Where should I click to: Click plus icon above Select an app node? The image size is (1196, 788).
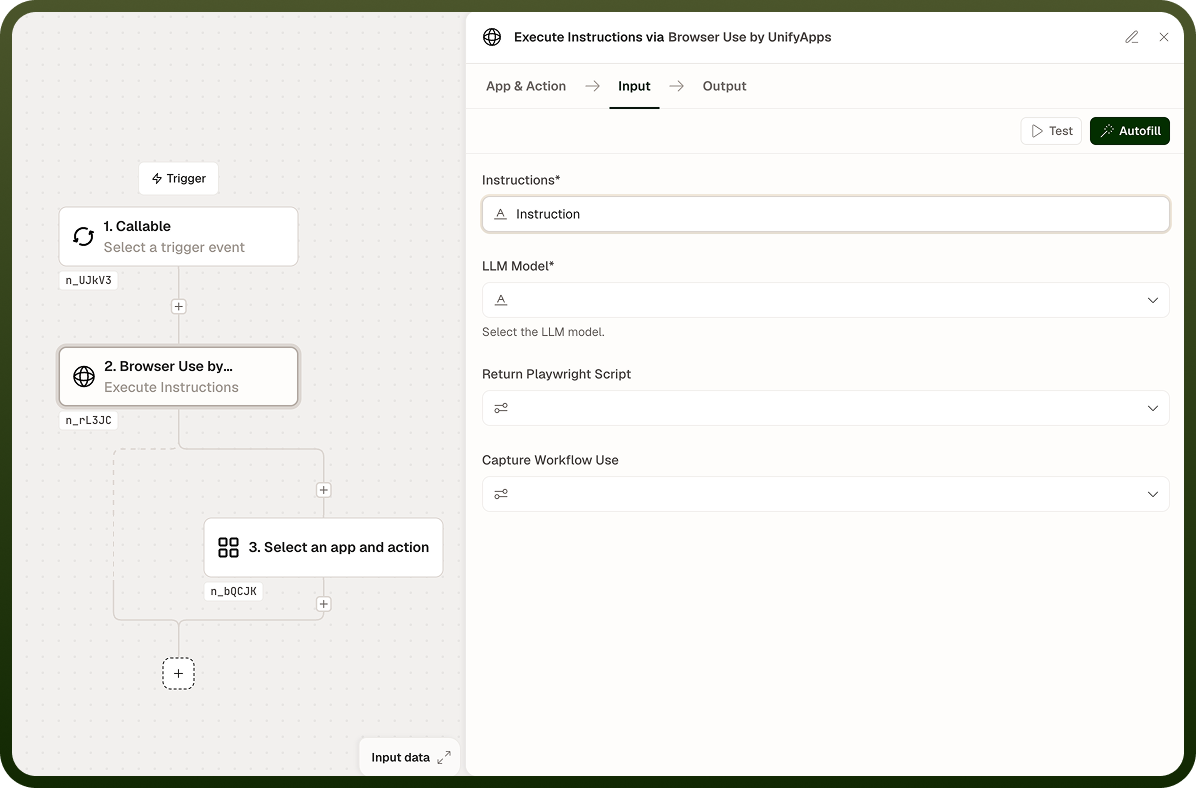coord(323,490)
